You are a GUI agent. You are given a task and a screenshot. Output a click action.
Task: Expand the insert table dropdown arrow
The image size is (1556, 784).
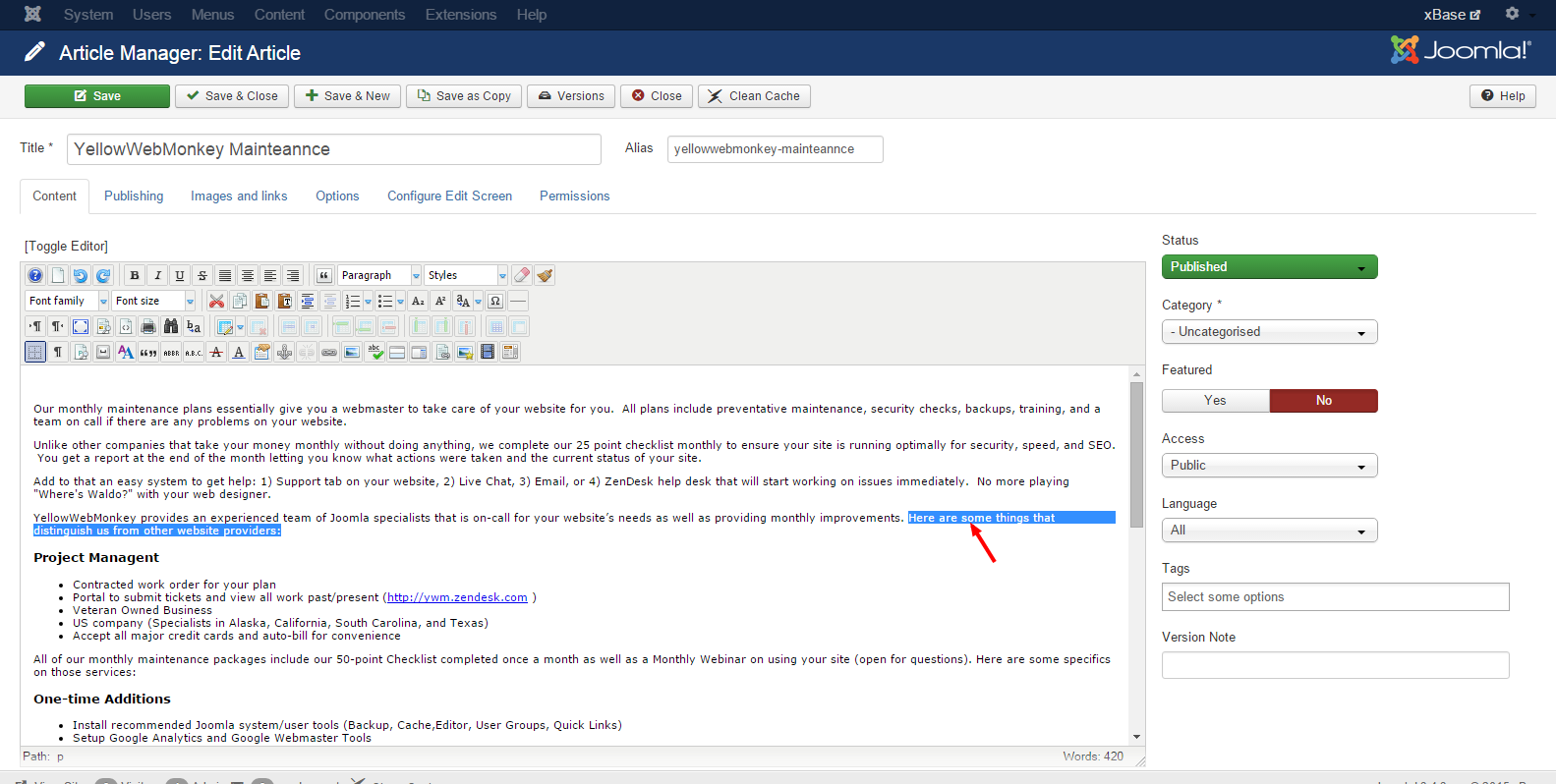point(241,326)
